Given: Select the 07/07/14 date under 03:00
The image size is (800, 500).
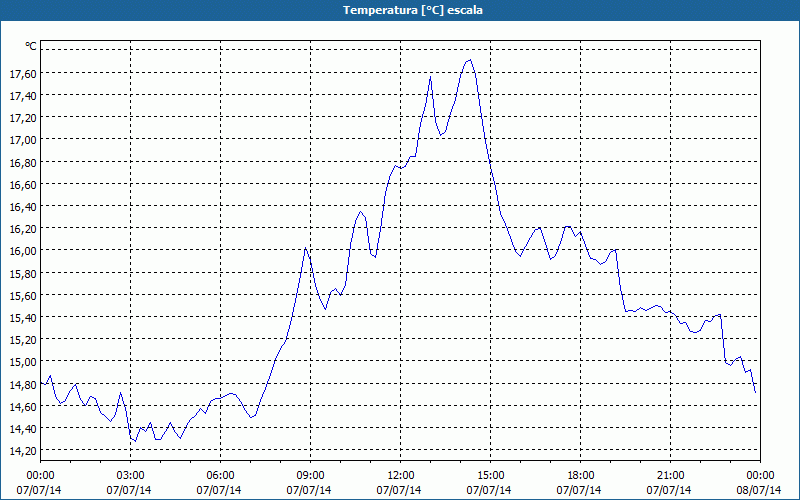Looking at the screenshot, I should (129, 490).
